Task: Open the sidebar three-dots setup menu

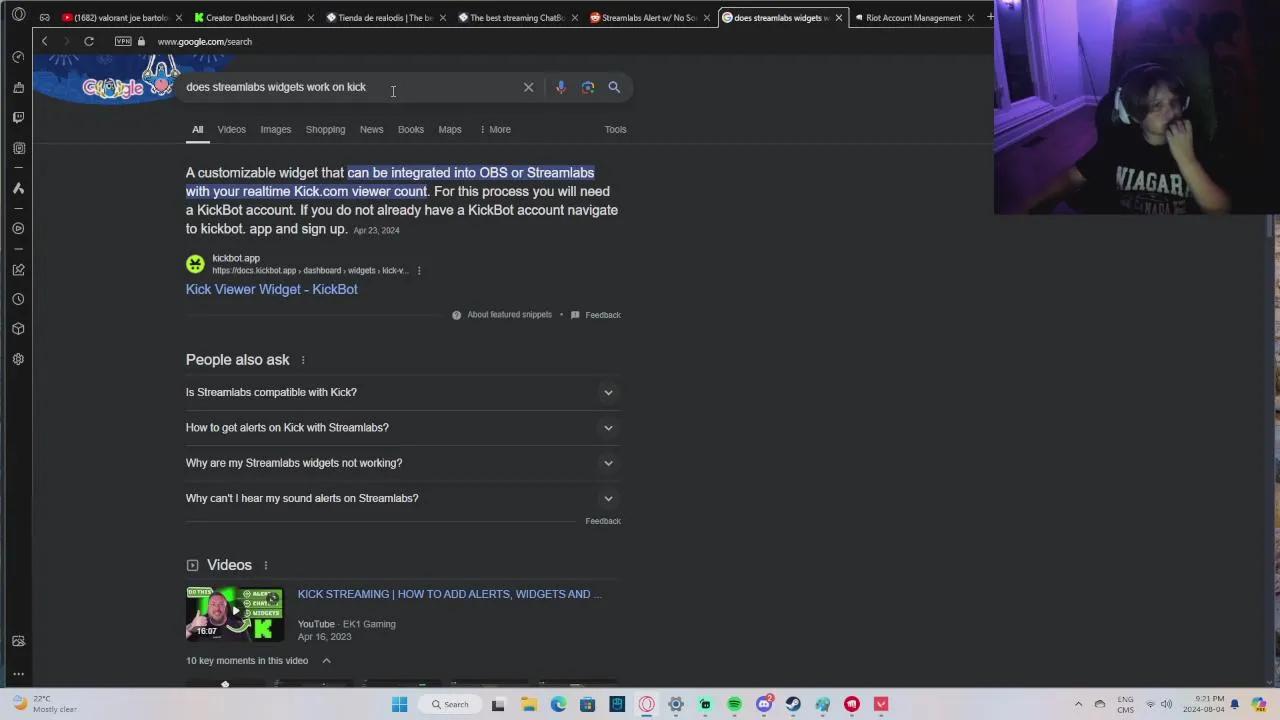Action: coord(18,674)
